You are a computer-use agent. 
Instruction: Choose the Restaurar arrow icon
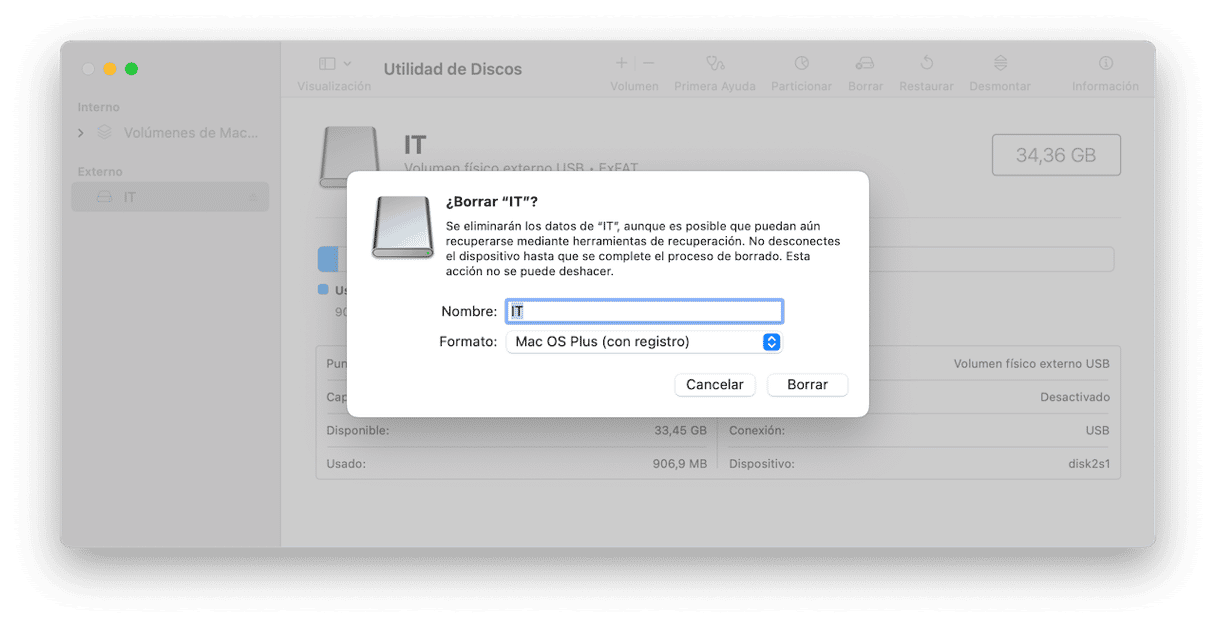tap(926, 63)
